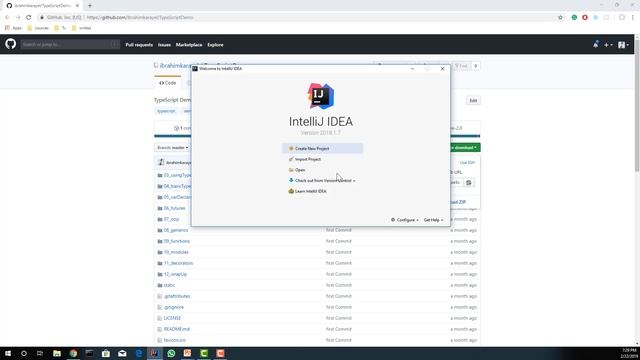Switch to Chrome on the taskbar

tap(73, 353)
